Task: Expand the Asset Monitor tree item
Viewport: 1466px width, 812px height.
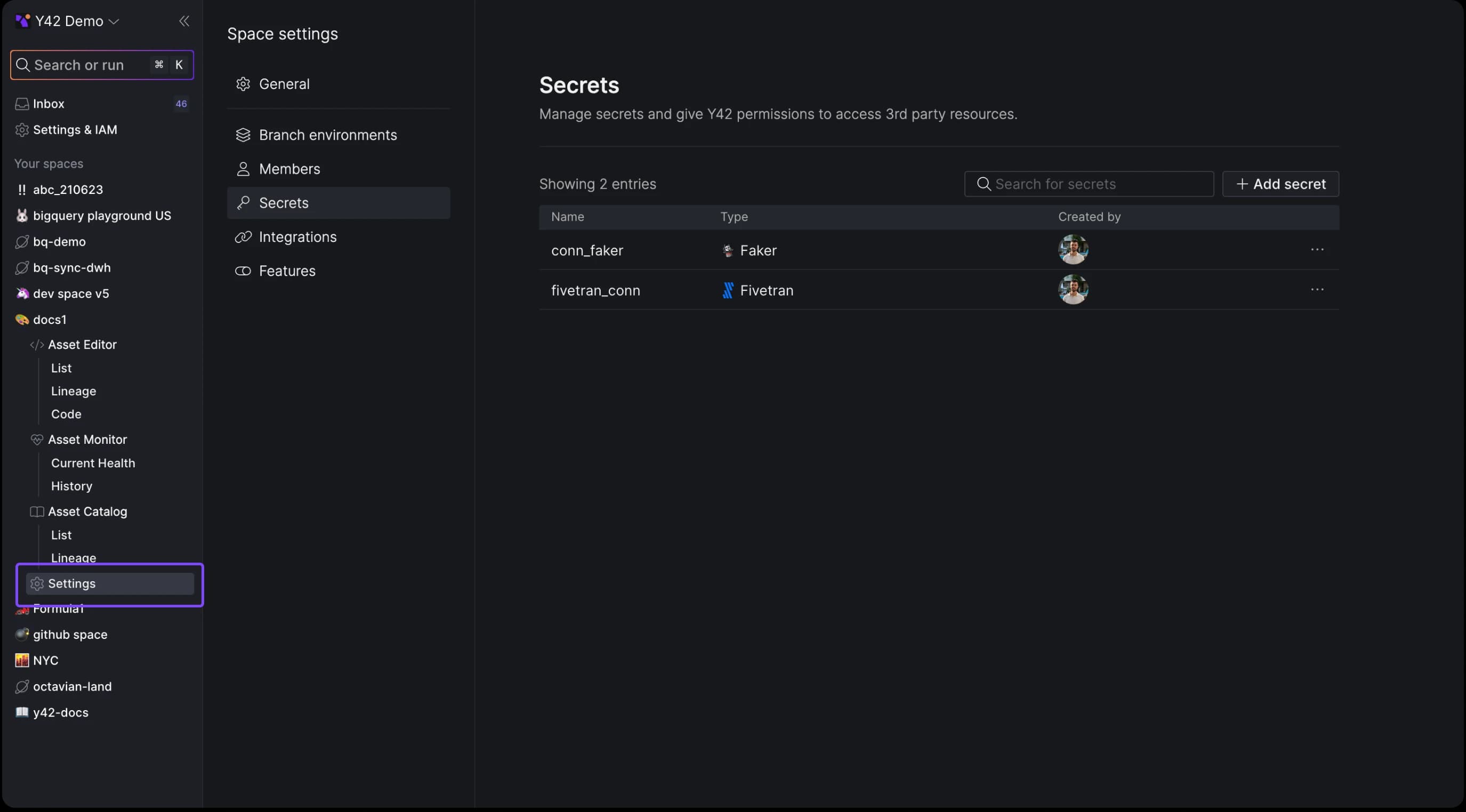Action: 87,439
